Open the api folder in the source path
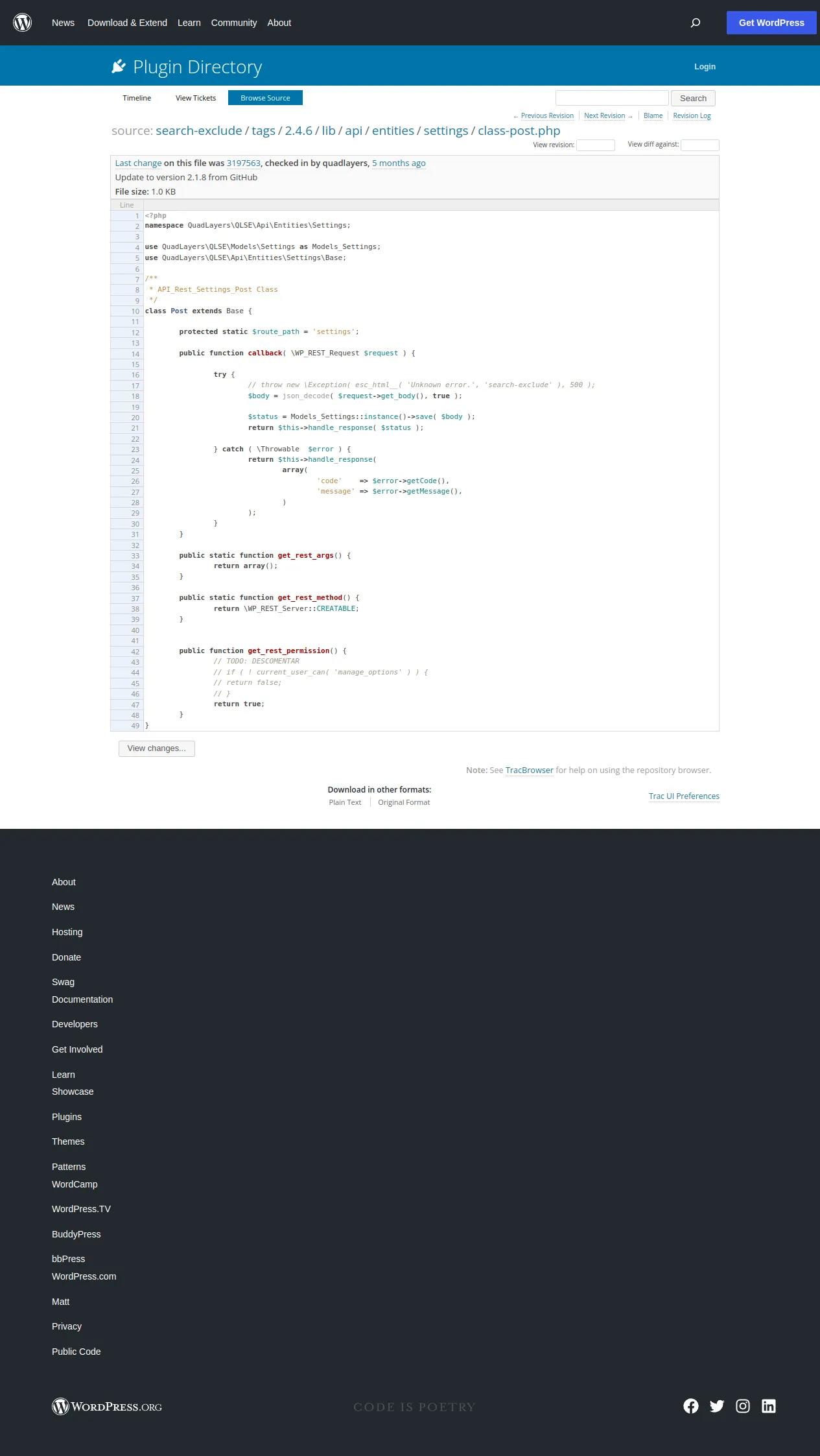Screen dimensions: 820x1456 [353, 130]
